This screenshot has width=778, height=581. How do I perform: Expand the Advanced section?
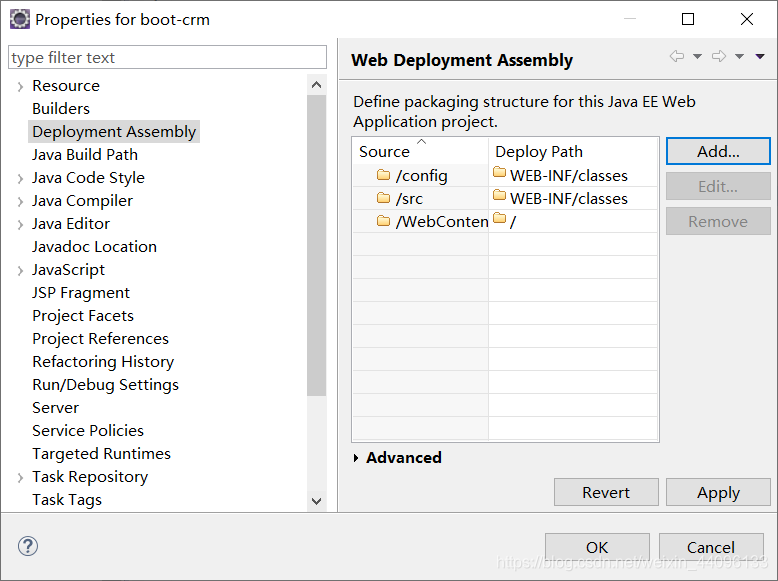coord(356,458)
